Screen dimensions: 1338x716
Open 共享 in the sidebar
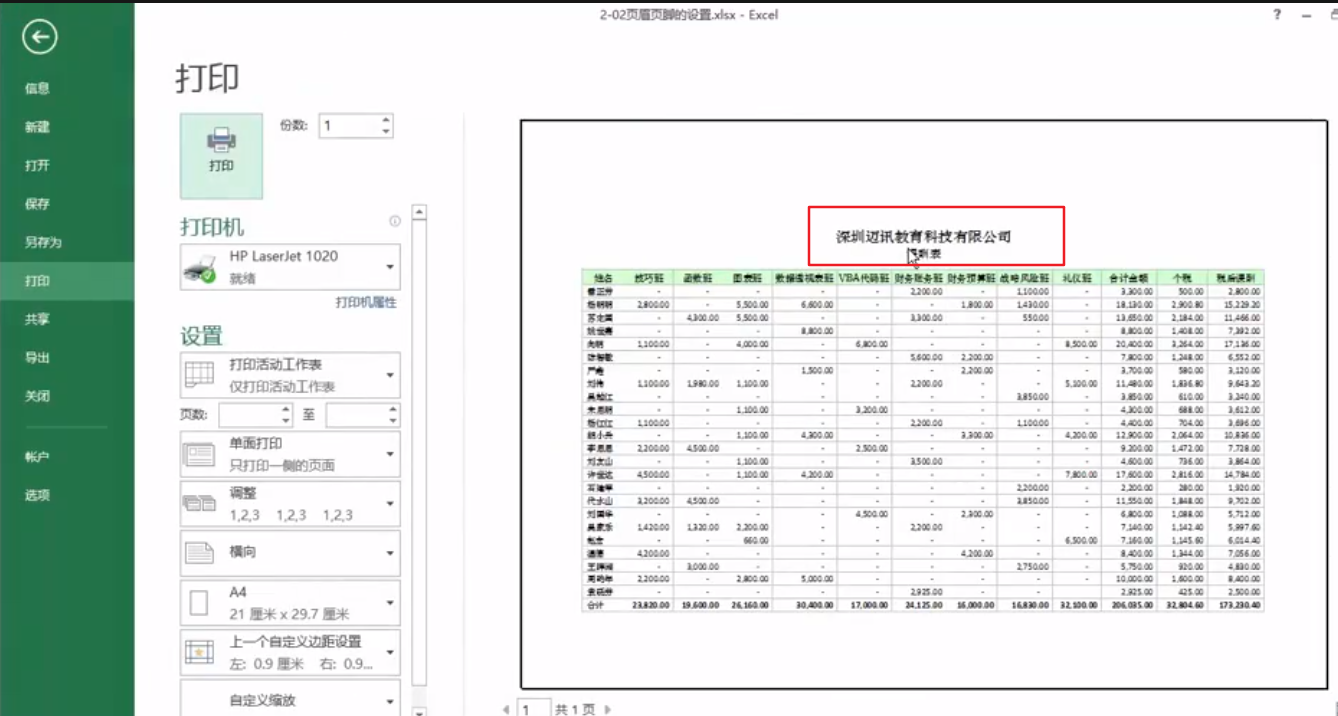pyautogui.click(x=37, y=319)
